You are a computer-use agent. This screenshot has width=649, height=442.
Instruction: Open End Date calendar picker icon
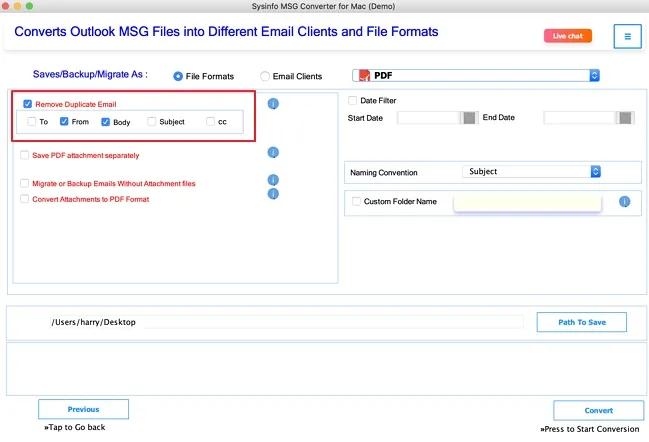tap(625, 118)
